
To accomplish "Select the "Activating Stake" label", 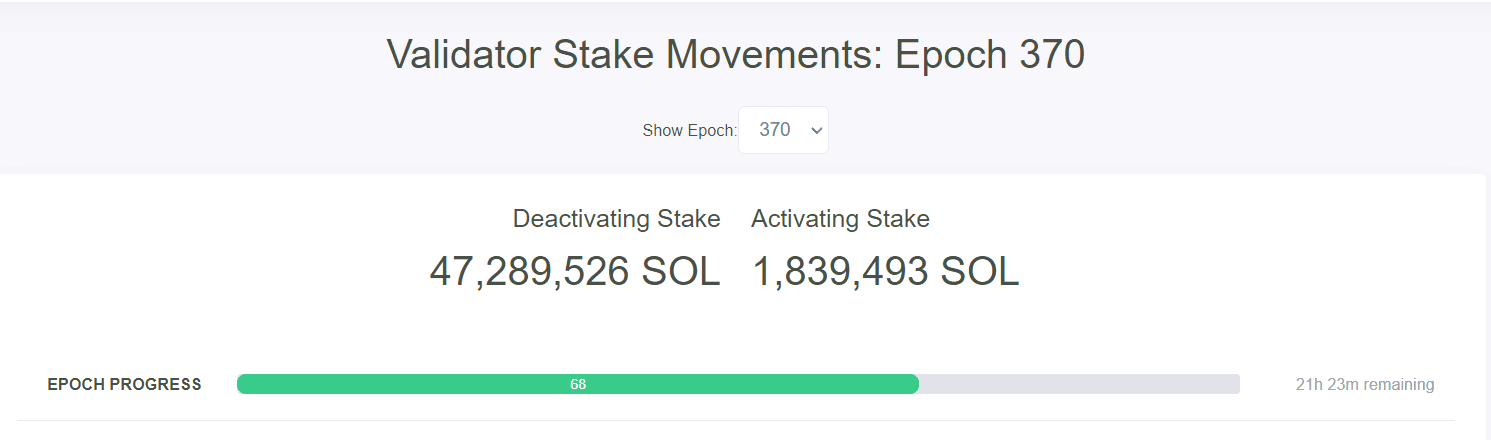I will click(840, 219).
